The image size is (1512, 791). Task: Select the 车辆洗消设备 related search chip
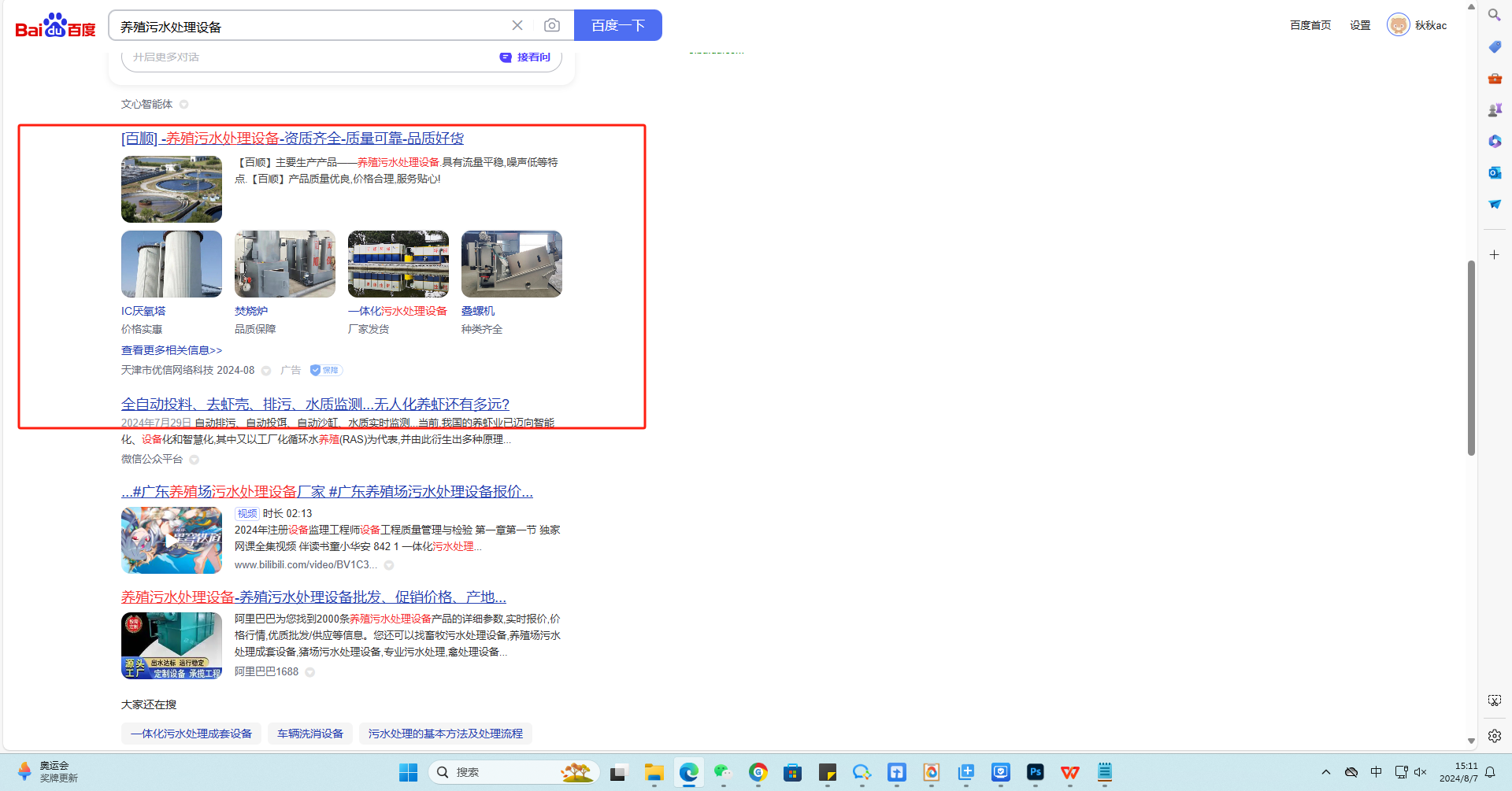[x=309, y=734]
